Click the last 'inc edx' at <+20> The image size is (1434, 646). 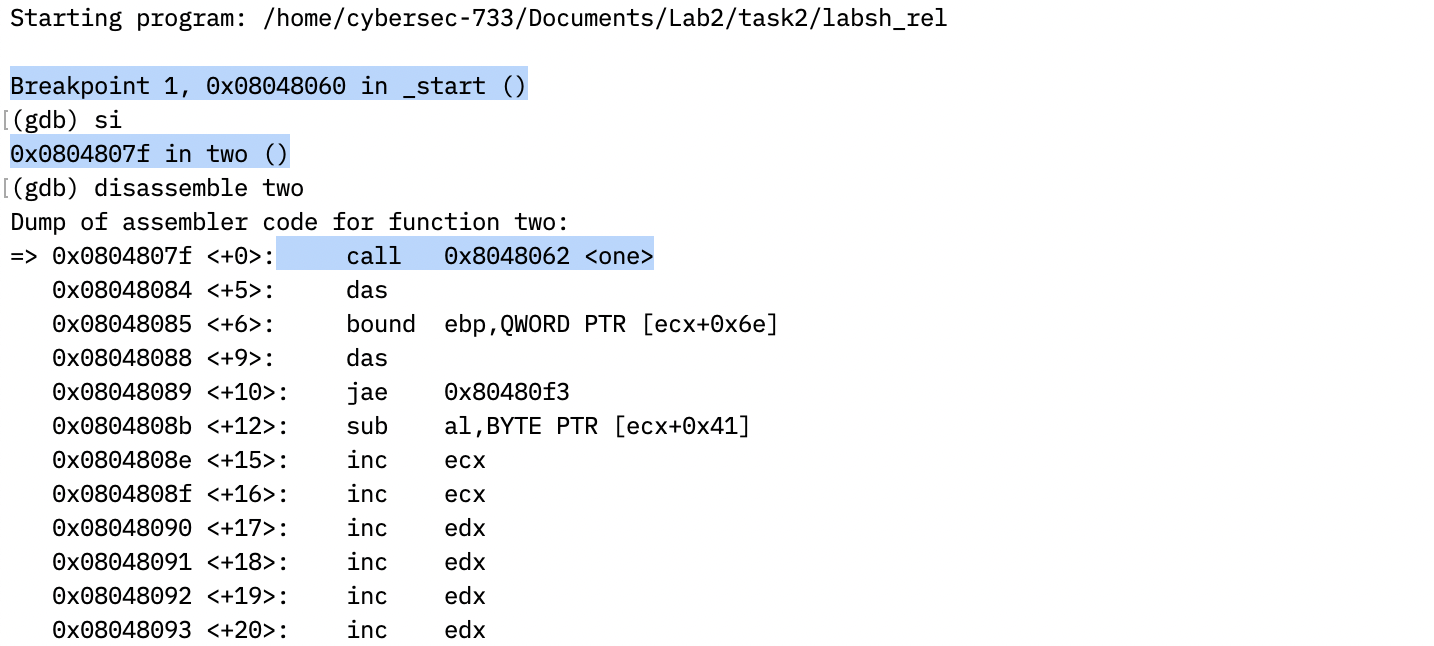pos(415,631)
